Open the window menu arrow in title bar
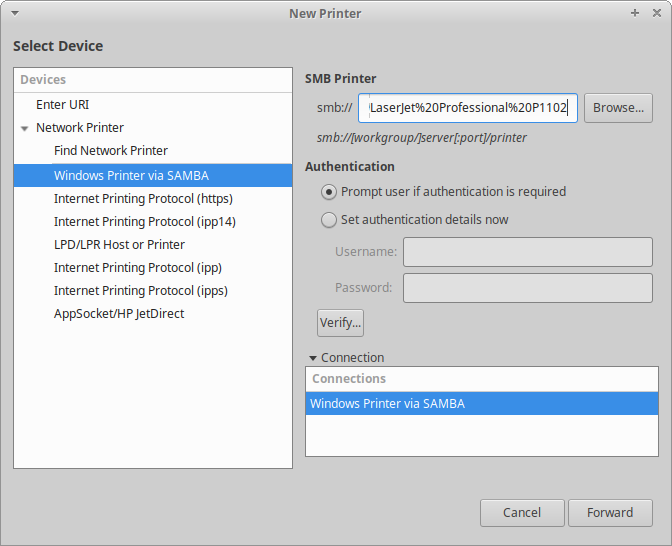Viewport: 672px width, 546px height. tap(16, 14)
